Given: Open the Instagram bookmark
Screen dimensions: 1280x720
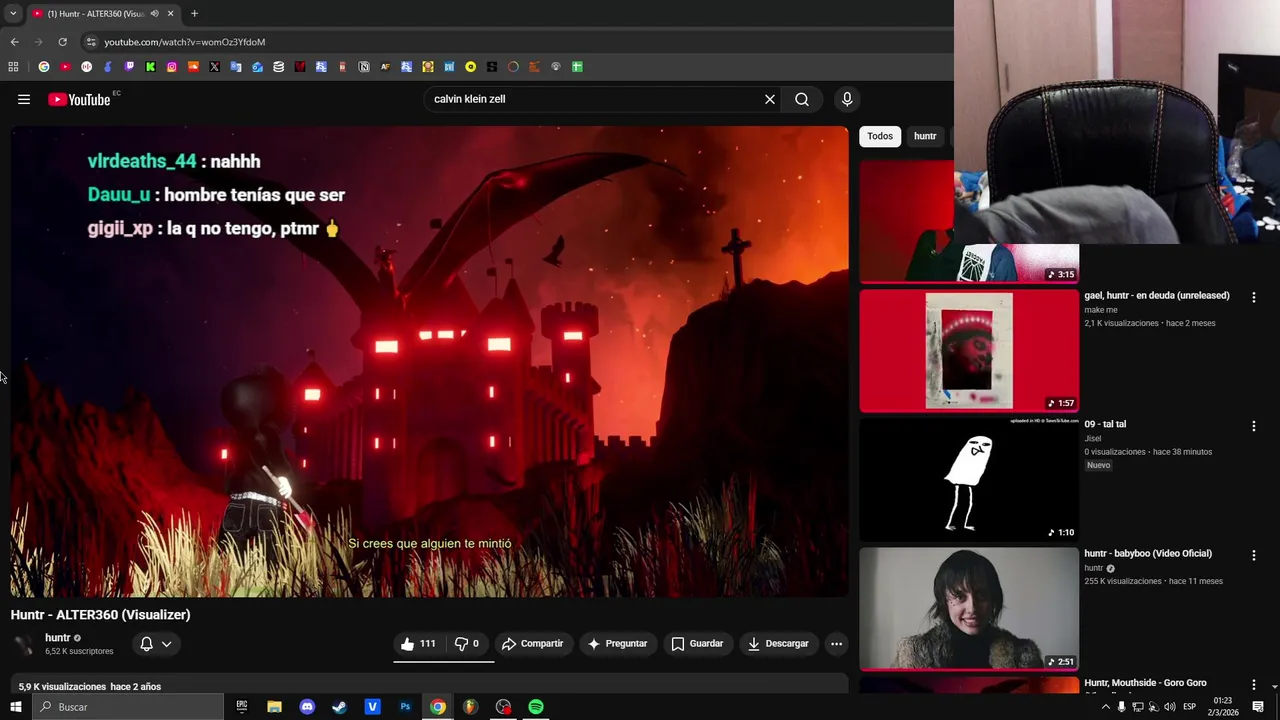Looking at the screenshot, I should click(172, 67).
